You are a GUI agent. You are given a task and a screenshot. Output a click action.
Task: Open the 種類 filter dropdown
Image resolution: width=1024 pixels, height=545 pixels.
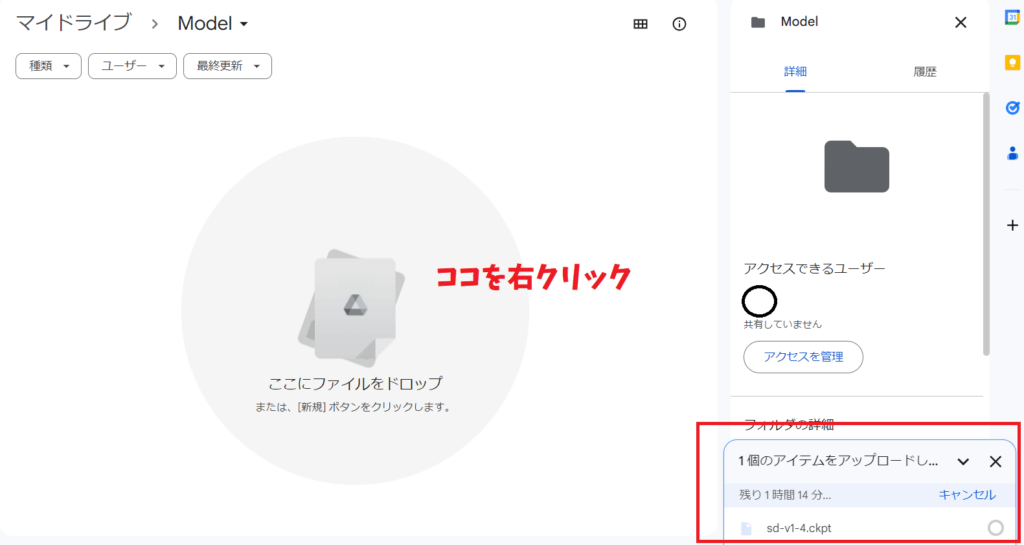tap(48, 66)
